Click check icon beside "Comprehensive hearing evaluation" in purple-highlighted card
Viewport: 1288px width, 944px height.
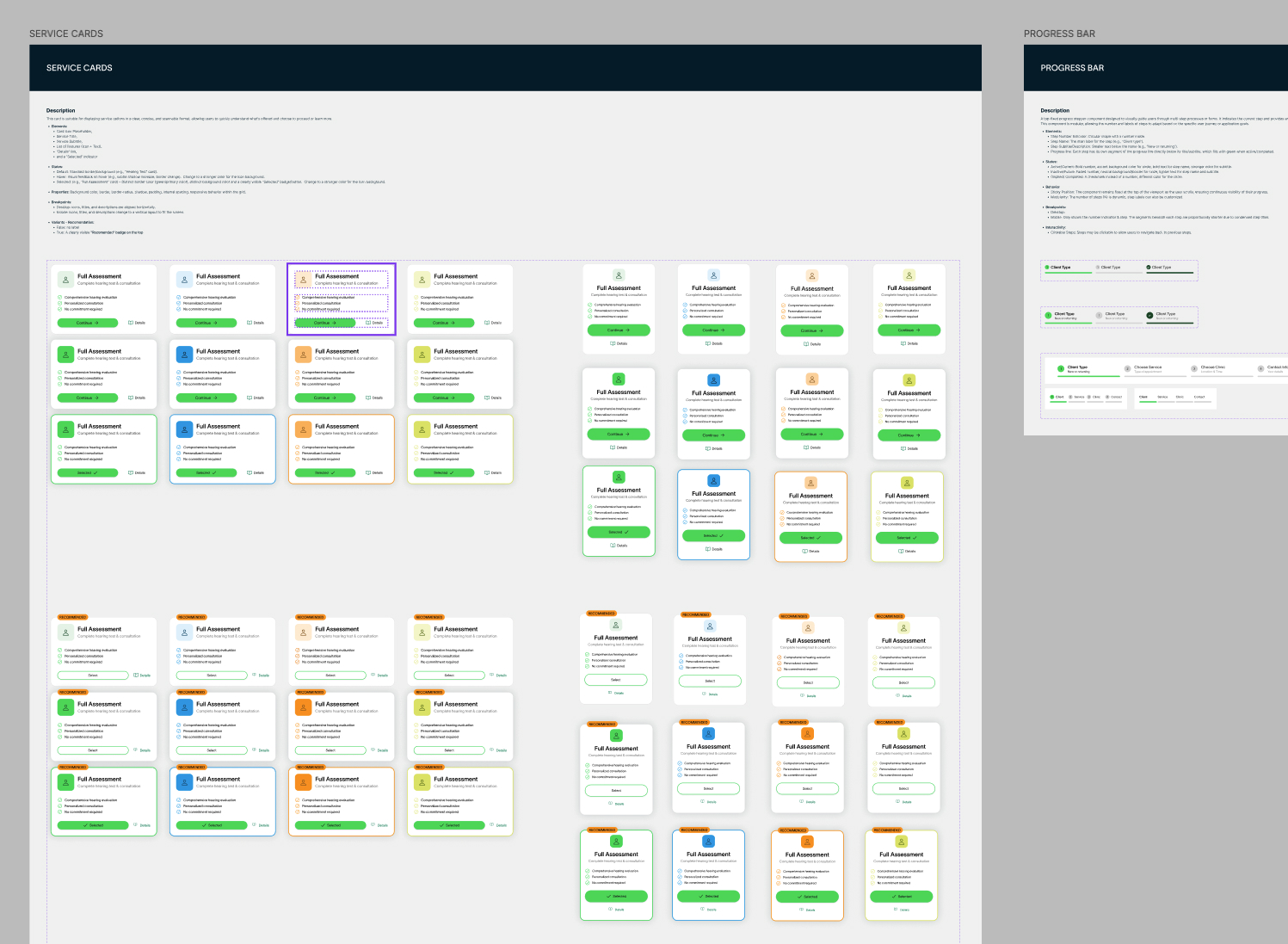tap(298, 298)
